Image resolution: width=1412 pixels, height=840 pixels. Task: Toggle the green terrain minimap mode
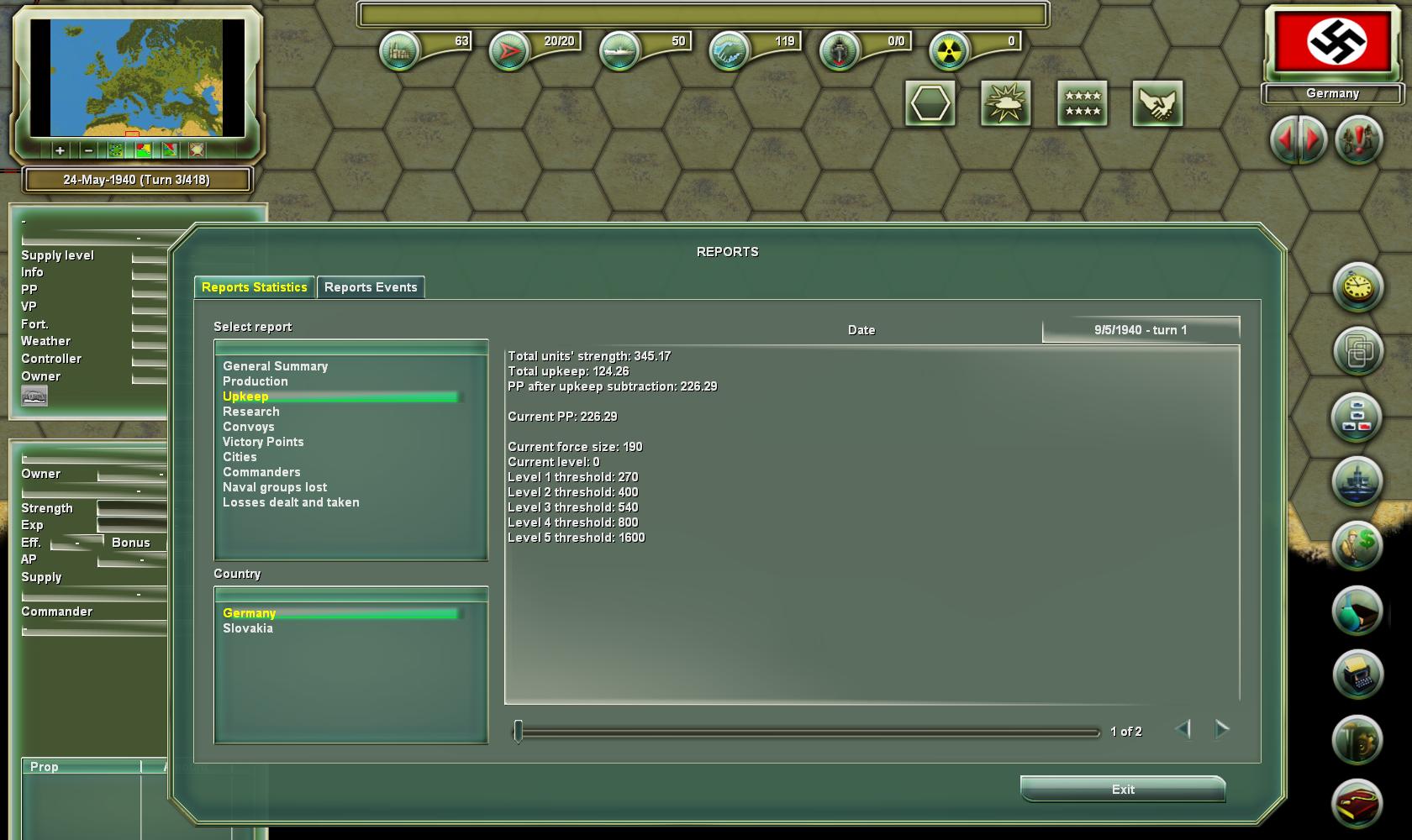point(116,150)
